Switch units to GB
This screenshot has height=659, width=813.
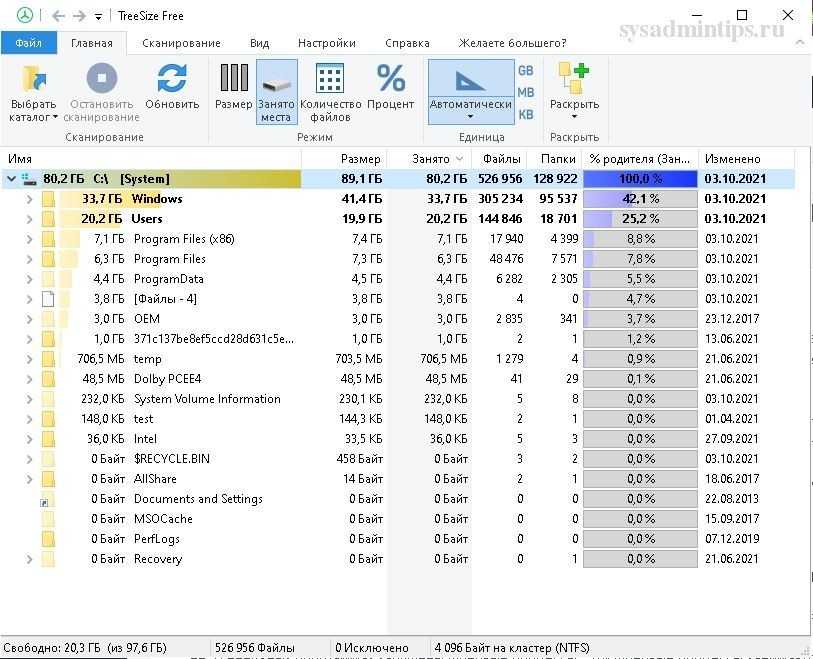(x=525, y=70)
